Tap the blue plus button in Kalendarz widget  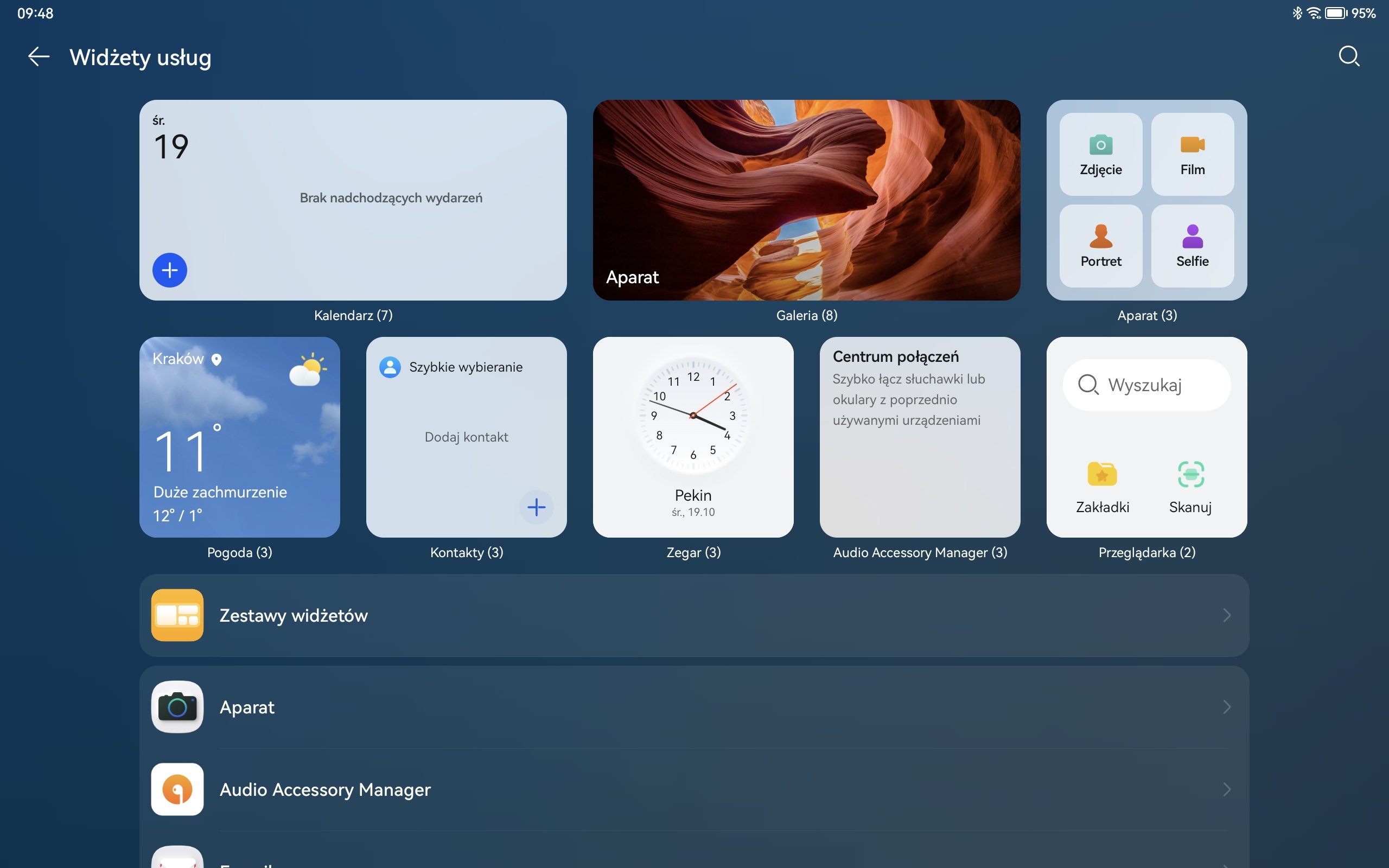click(x=170, y=270)
